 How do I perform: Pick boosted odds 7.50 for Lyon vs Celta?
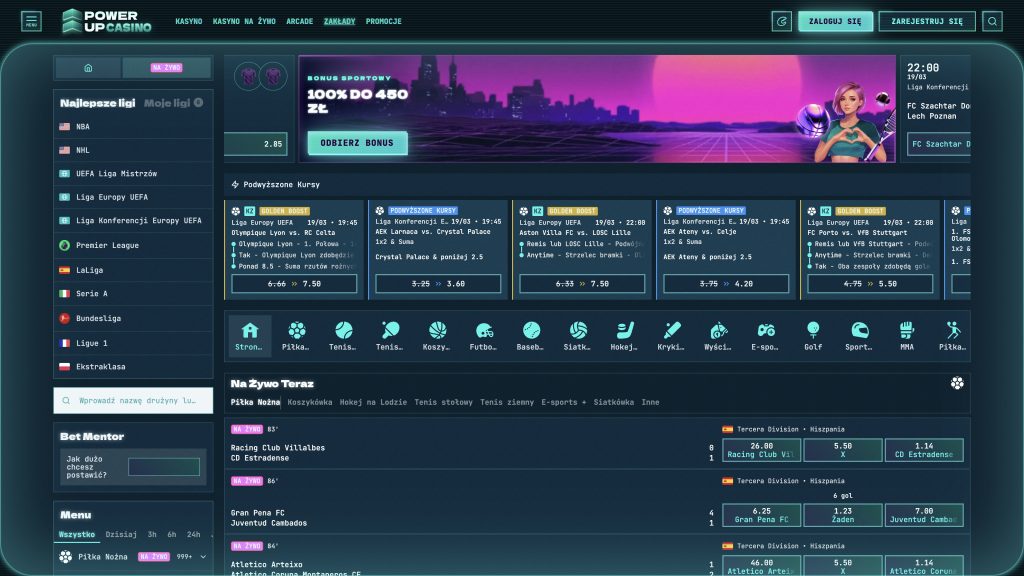tap(294, 284)
